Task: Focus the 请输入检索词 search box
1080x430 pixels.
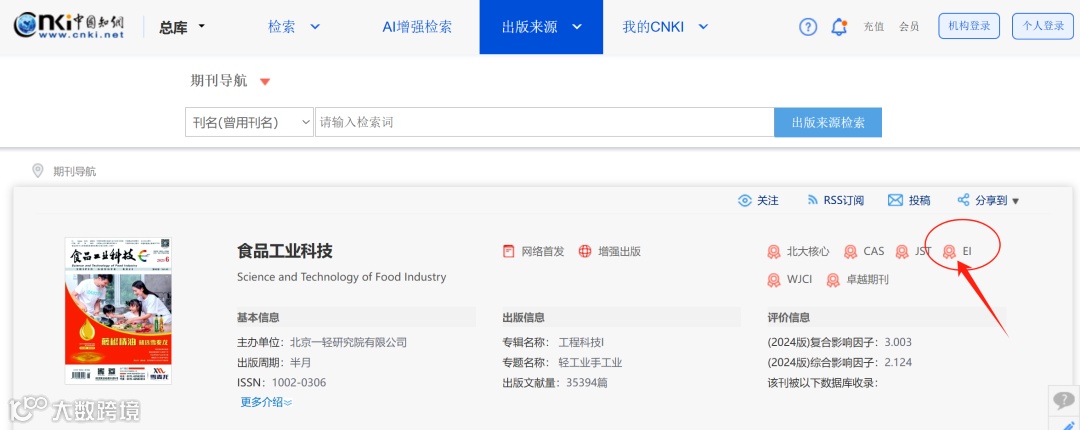Action: coord(544,122)
